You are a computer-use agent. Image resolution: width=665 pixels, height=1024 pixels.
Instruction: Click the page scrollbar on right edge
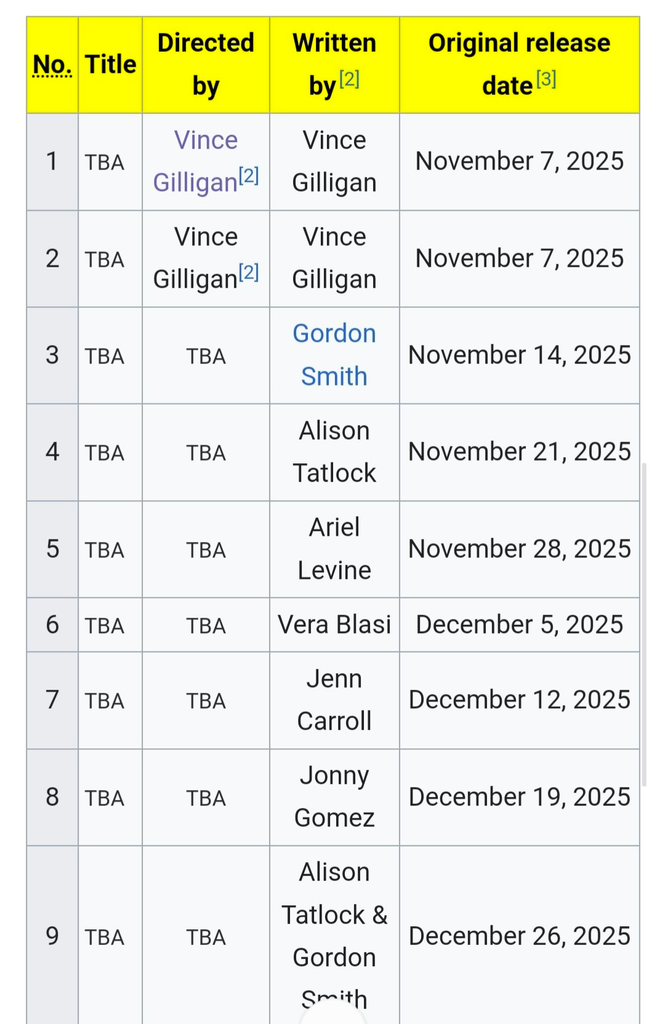click(x=645, y=624)
